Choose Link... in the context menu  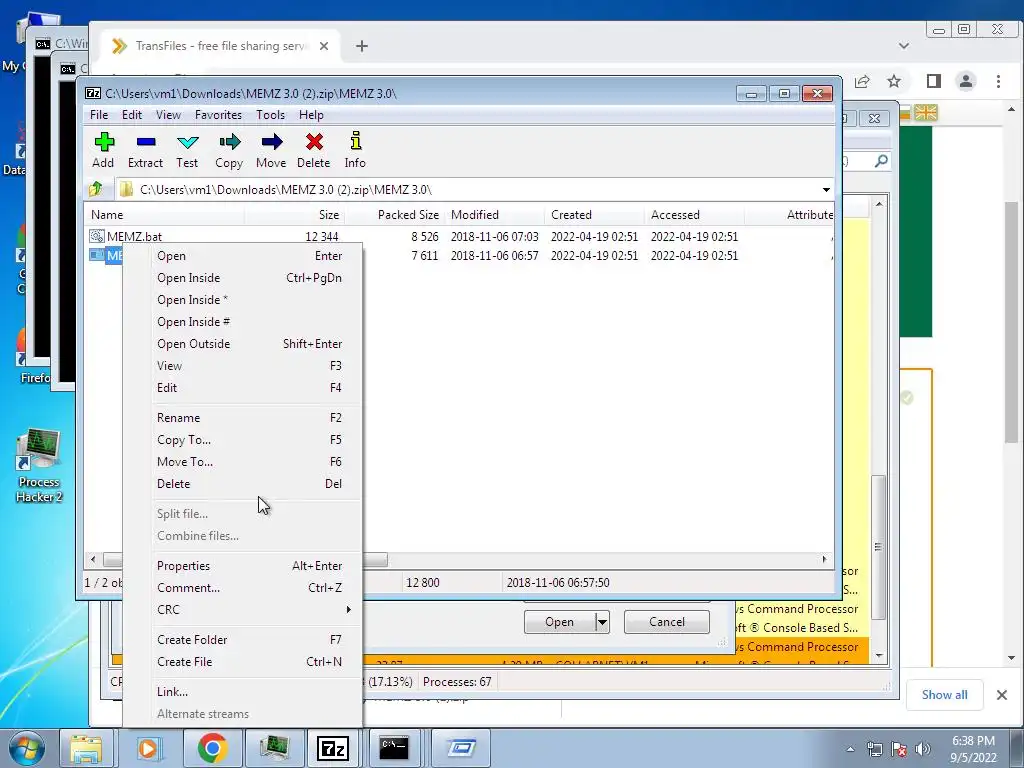[243, 692]
